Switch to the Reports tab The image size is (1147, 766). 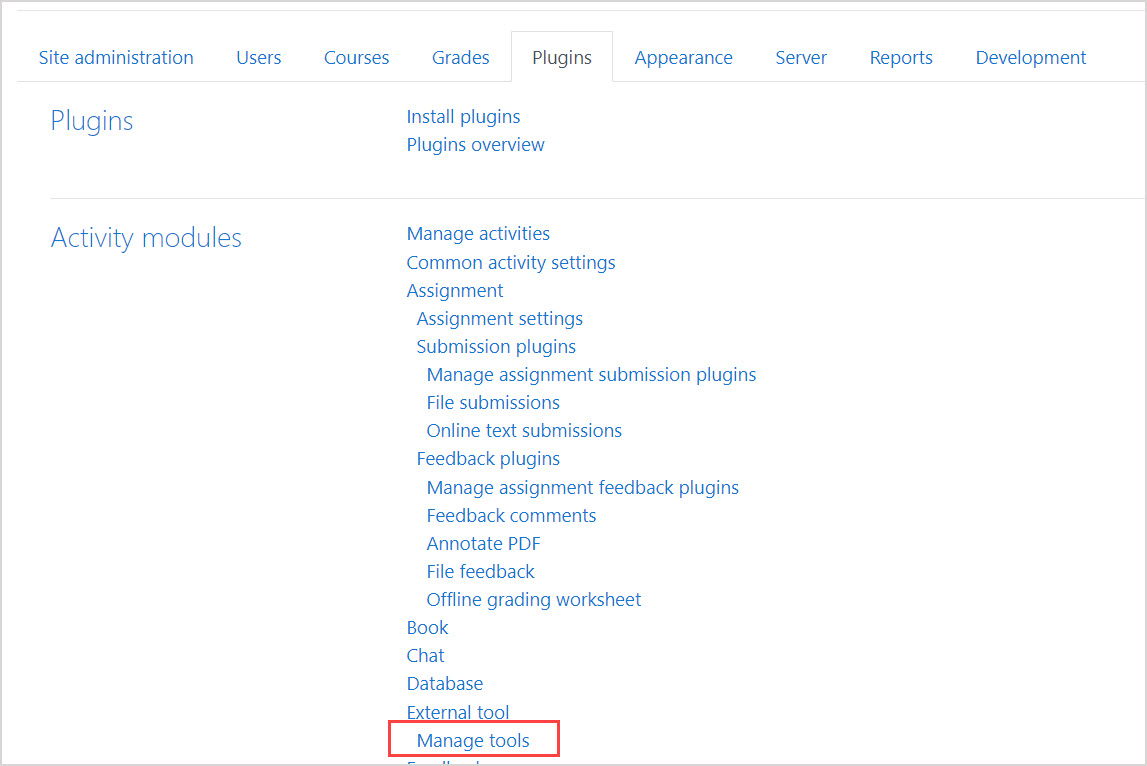point(900,57)
